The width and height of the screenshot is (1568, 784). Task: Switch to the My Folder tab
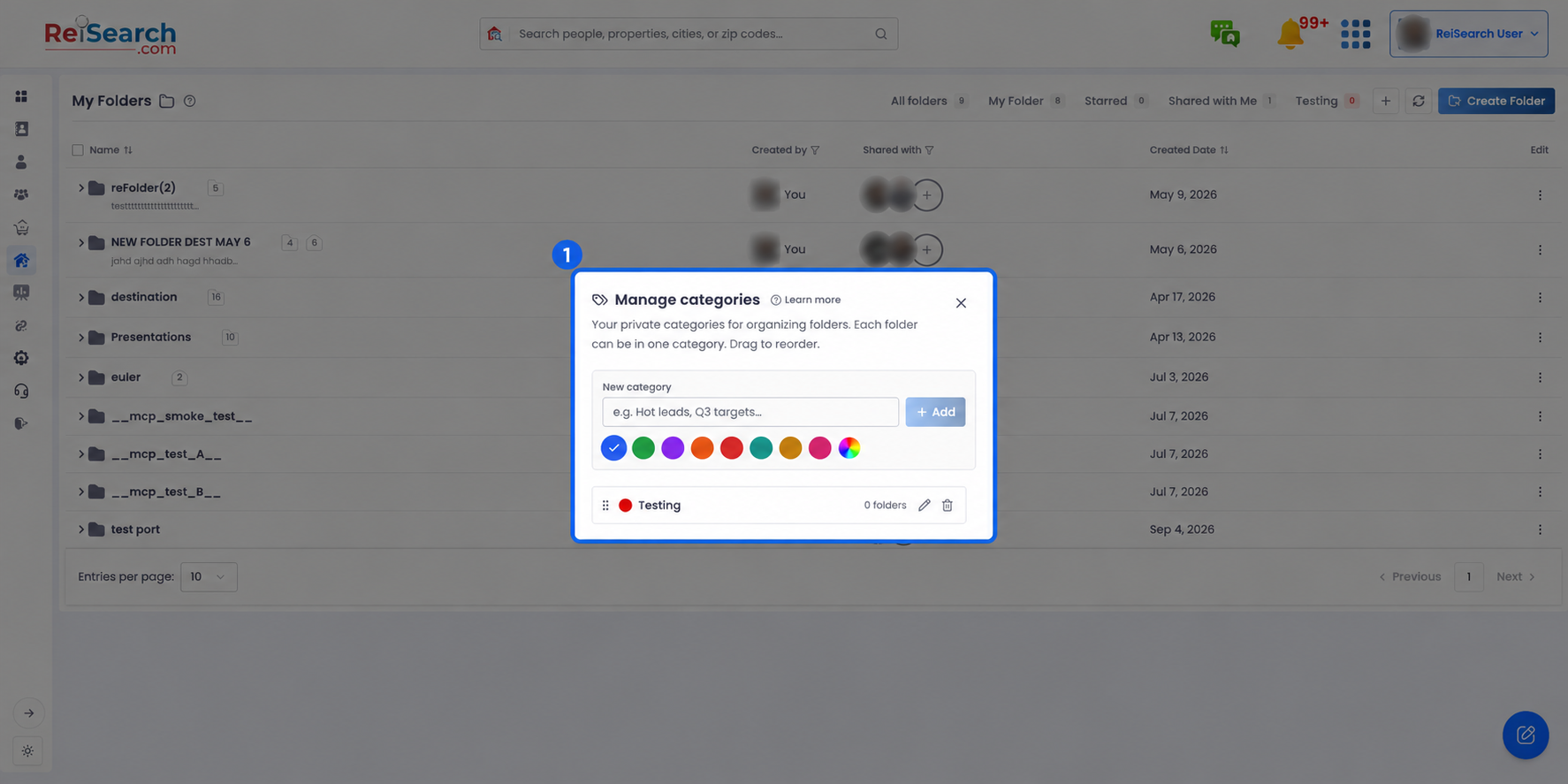coord(1025,101)
